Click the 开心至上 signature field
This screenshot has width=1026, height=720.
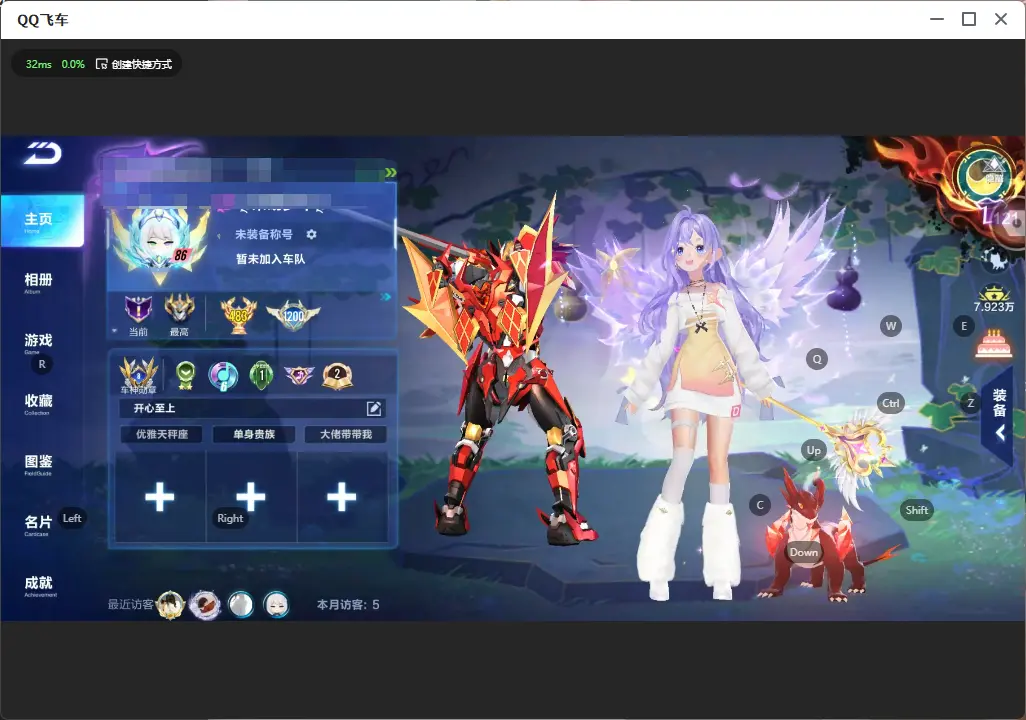pyautogui.click(x=253, y=408)
